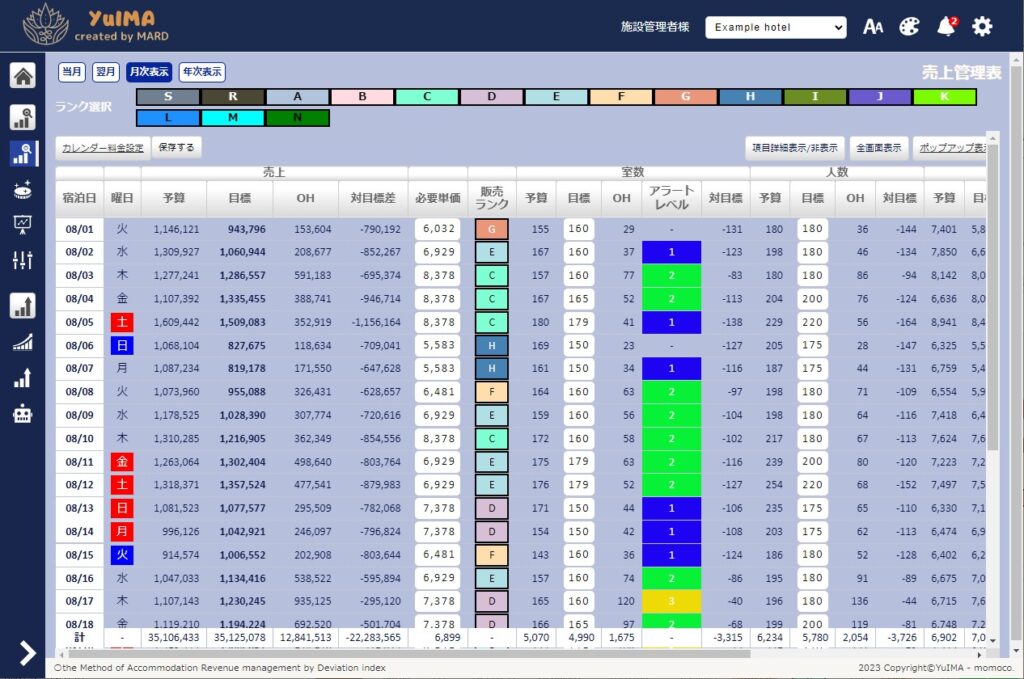
Task: Open the sliders adjustment icon in sidebar
Action: tap(22, 260)
